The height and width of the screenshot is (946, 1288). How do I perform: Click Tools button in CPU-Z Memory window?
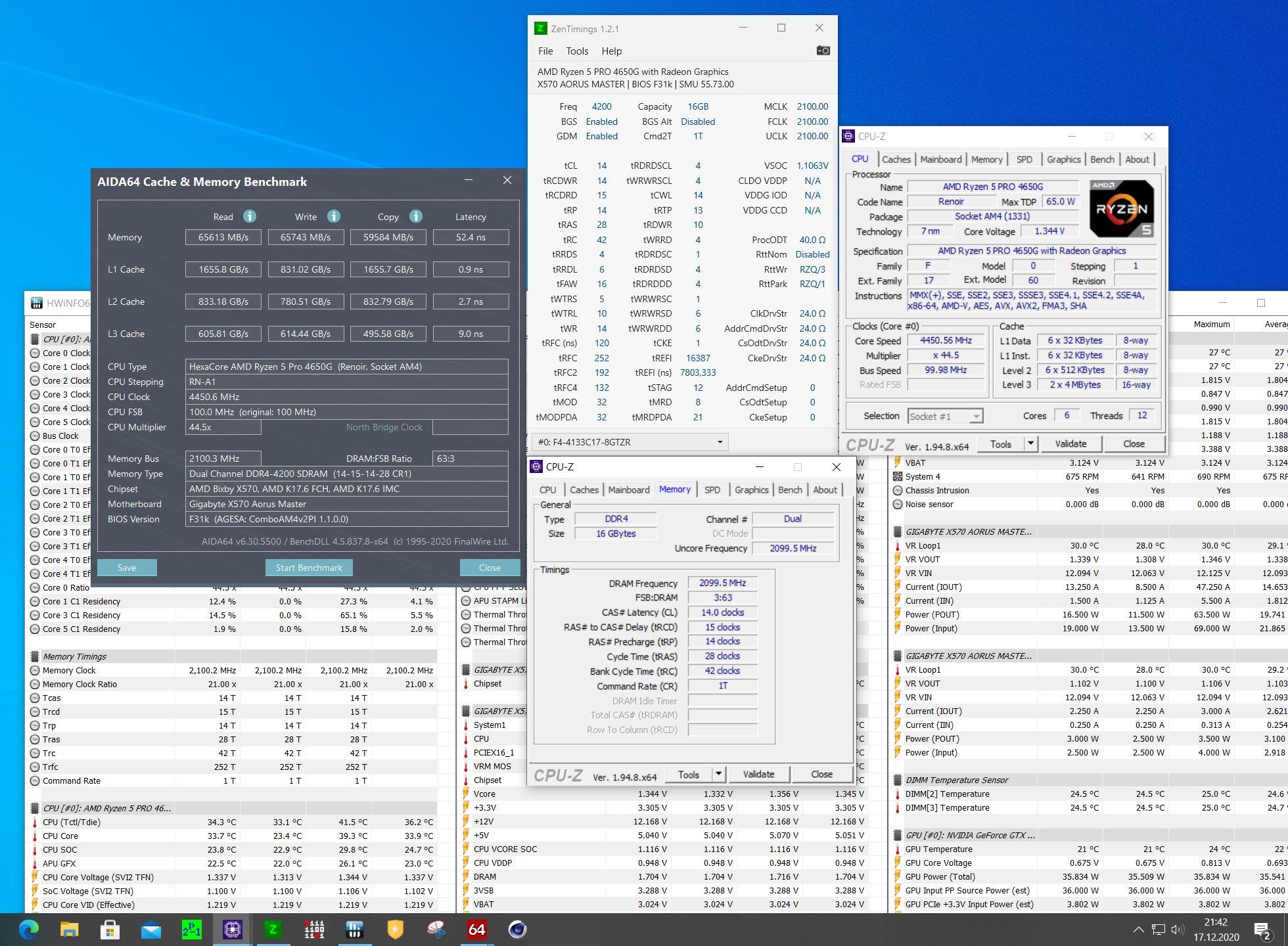click(x=688, y=775)
